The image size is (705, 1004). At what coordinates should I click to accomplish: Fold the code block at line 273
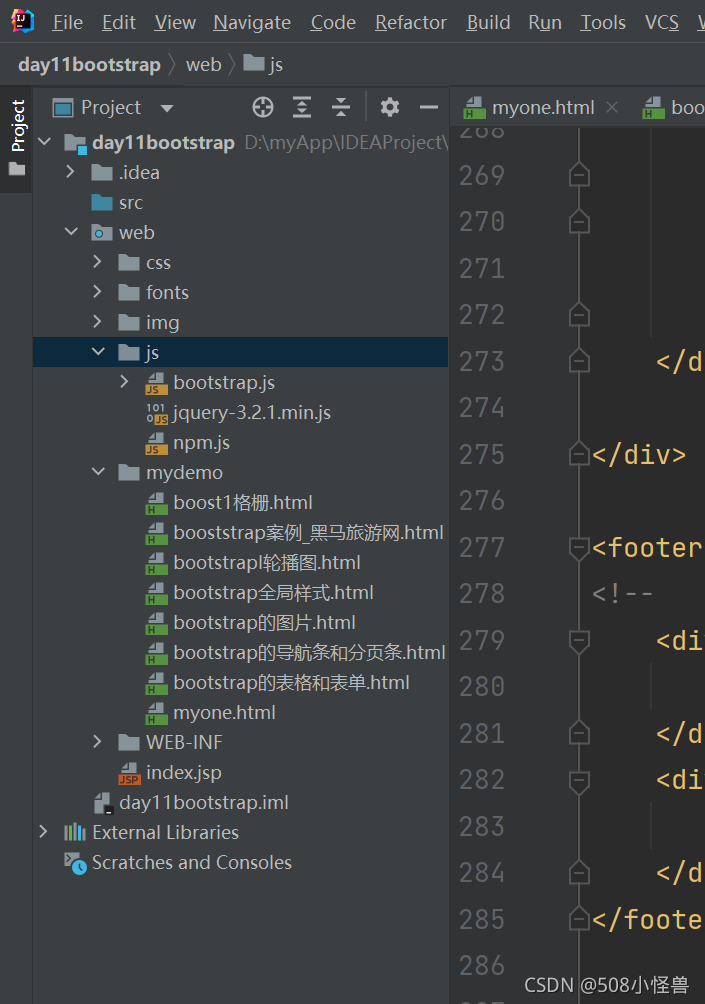(x=579, y=361)
